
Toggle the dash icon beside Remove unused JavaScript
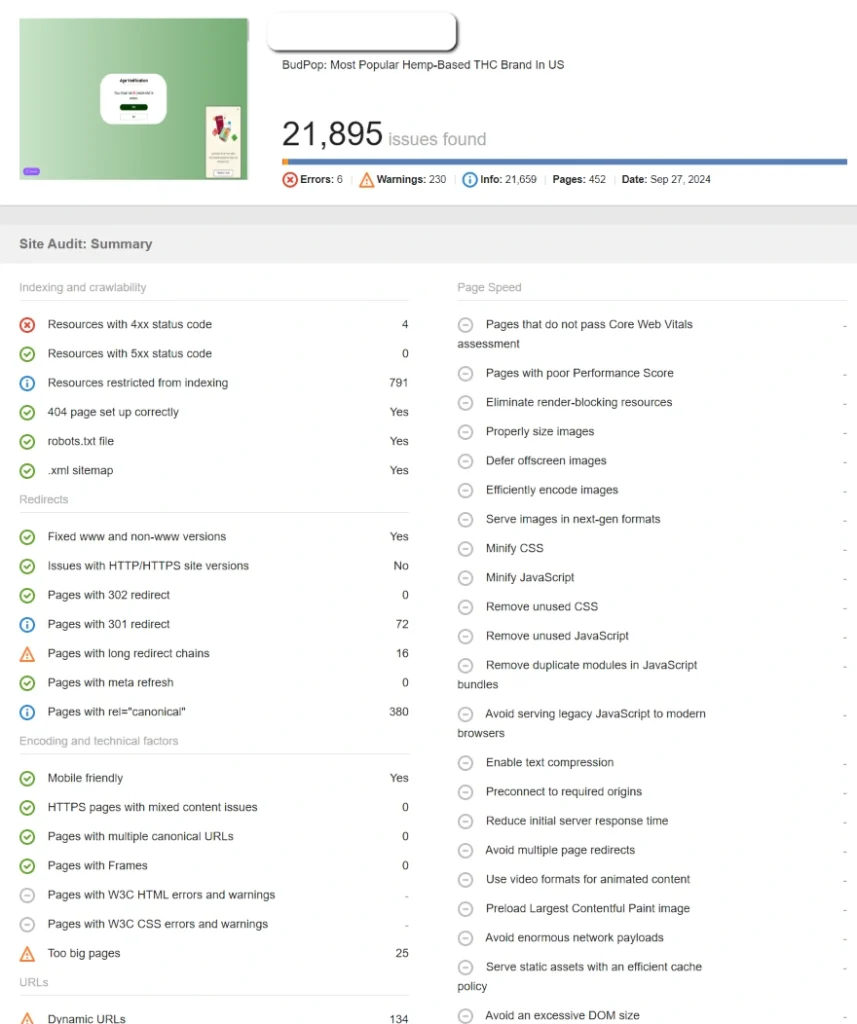[x=464, y=636]
